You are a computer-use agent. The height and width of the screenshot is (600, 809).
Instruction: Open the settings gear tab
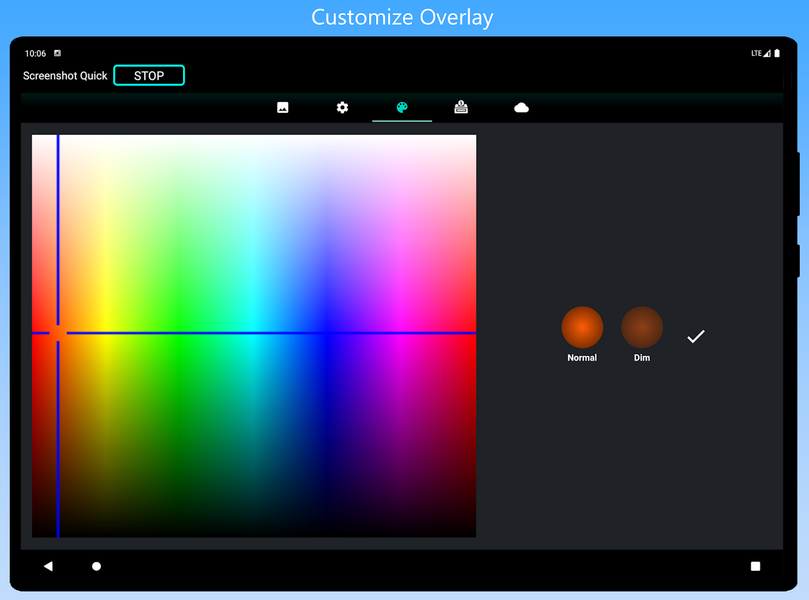pos(342,108)
